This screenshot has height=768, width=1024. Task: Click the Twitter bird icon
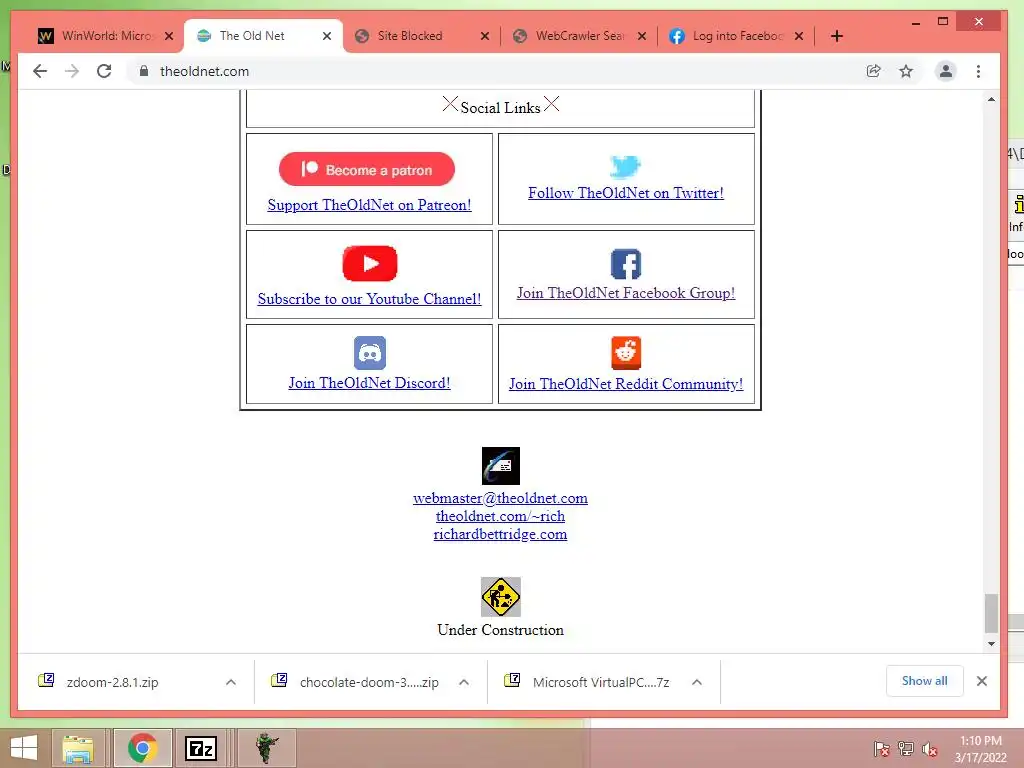click(x=625, y=166)
